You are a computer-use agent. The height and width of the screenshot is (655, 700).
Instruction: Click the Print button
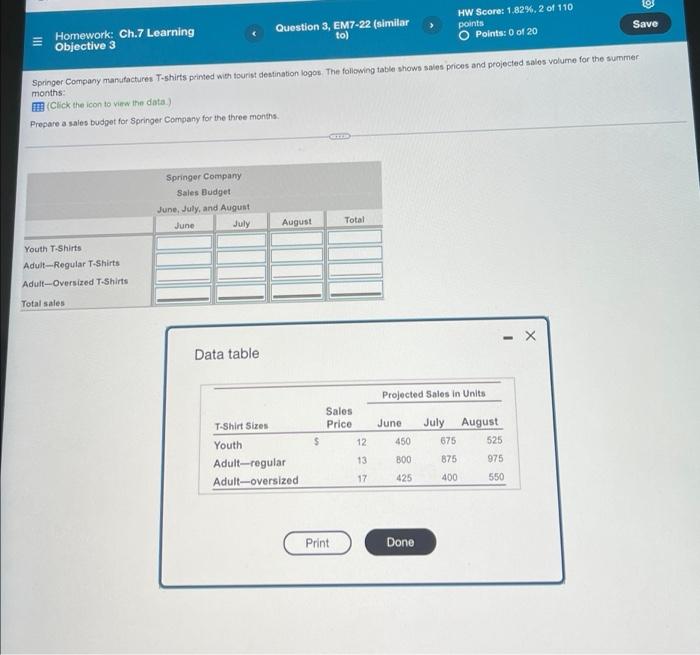(x=317, y=543)
